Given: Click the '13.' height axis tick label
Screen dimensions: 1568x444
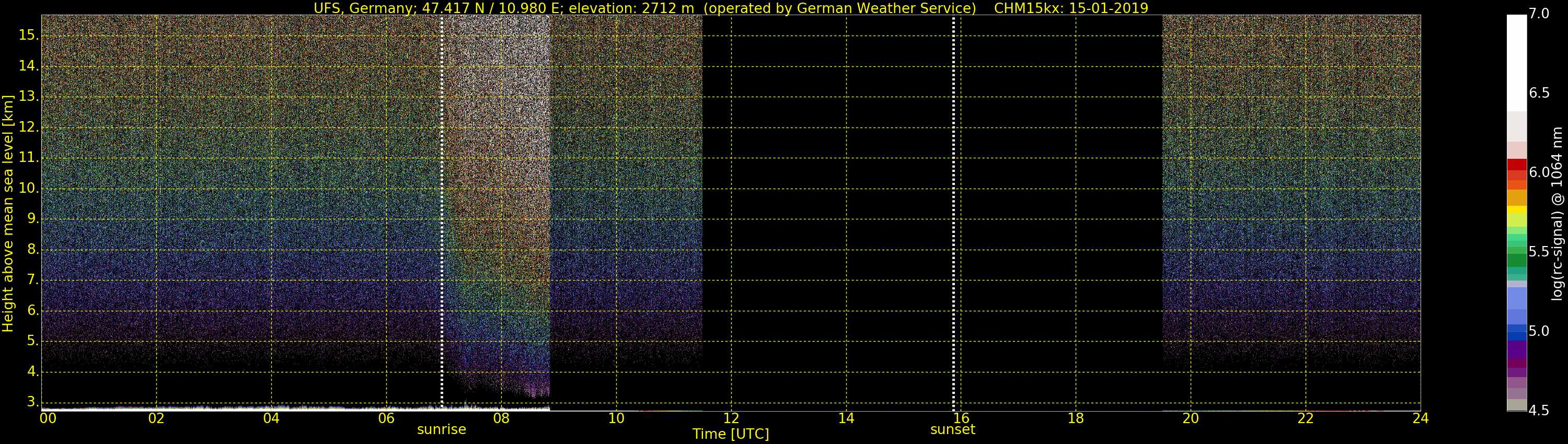Looking at the screenshot, I should point(29,96).
